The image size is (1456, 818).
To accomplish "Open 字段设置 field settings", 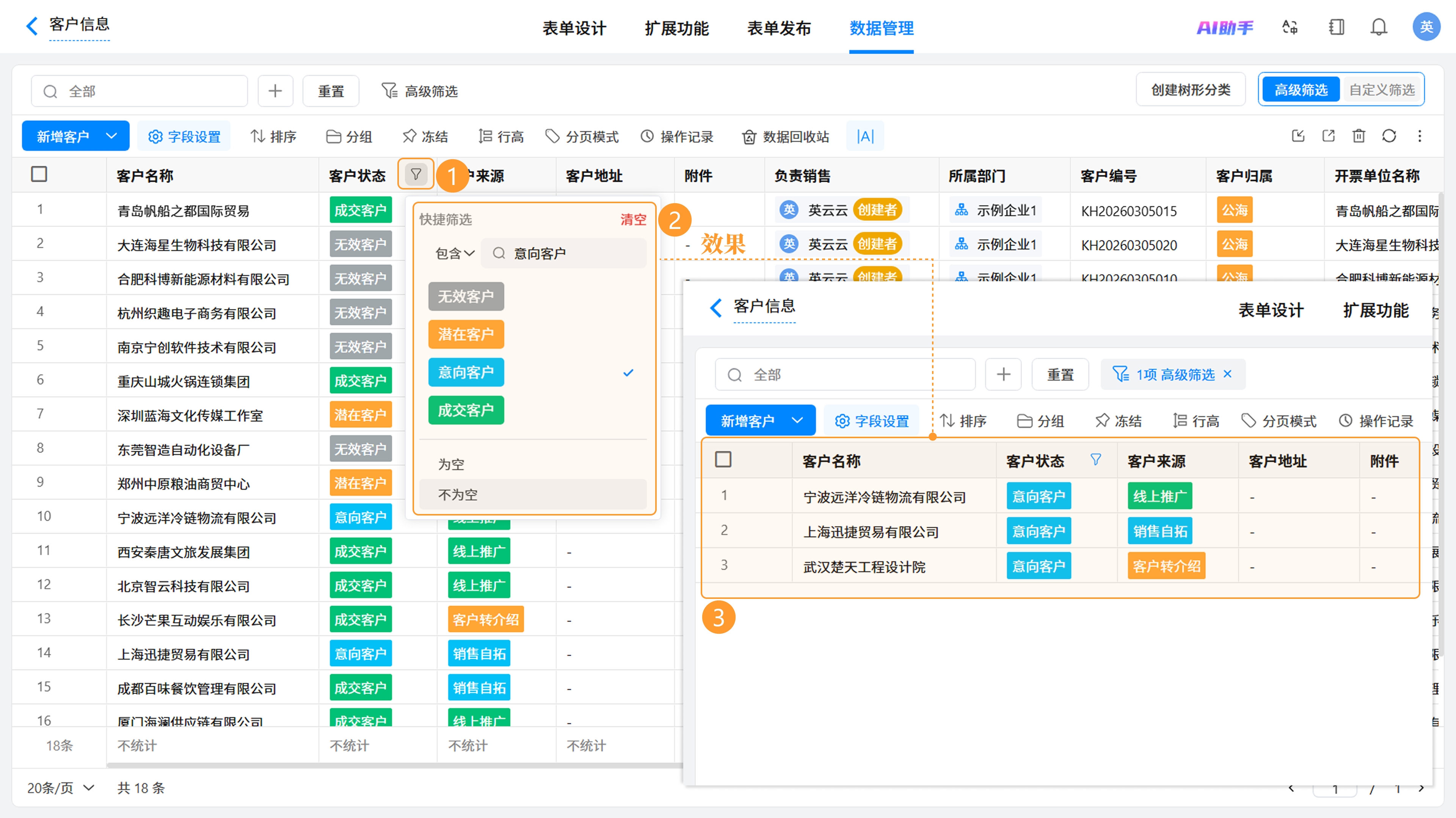I will (184, 136).
